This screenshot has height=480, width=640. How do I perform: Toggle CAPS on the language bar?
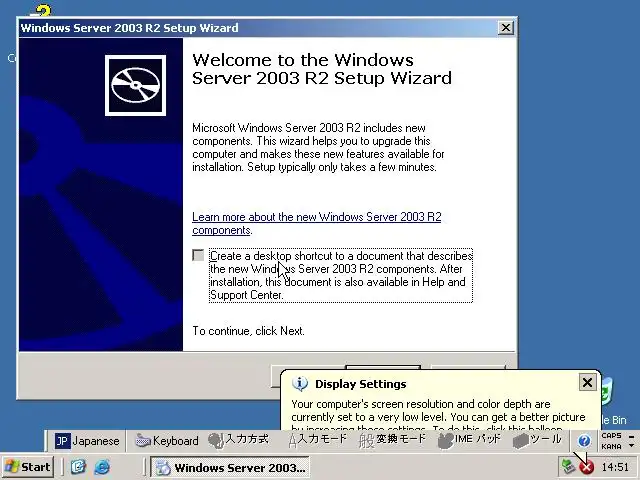[611, 435]
